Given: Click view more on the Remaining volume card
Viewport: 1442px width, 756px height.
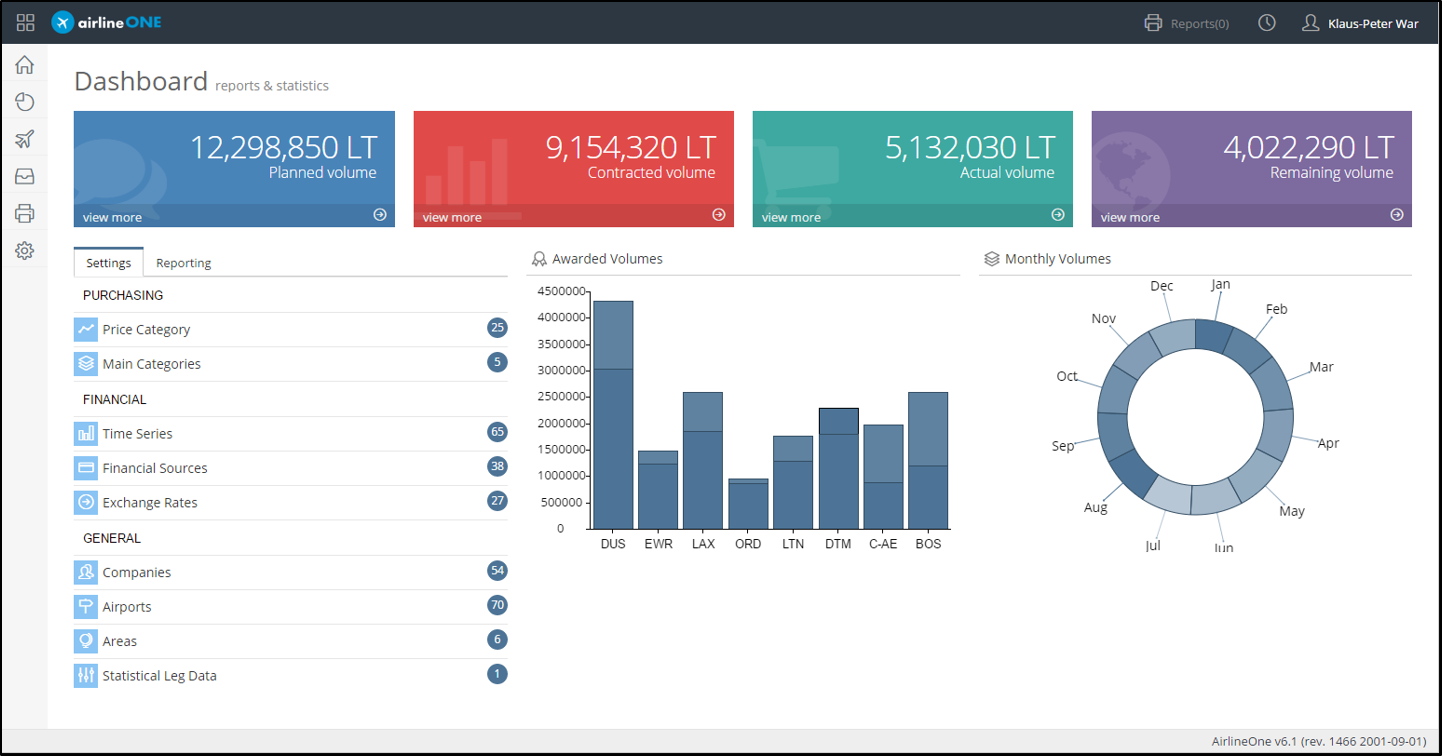Looking at the screenshot, I should pos(1129,216).
